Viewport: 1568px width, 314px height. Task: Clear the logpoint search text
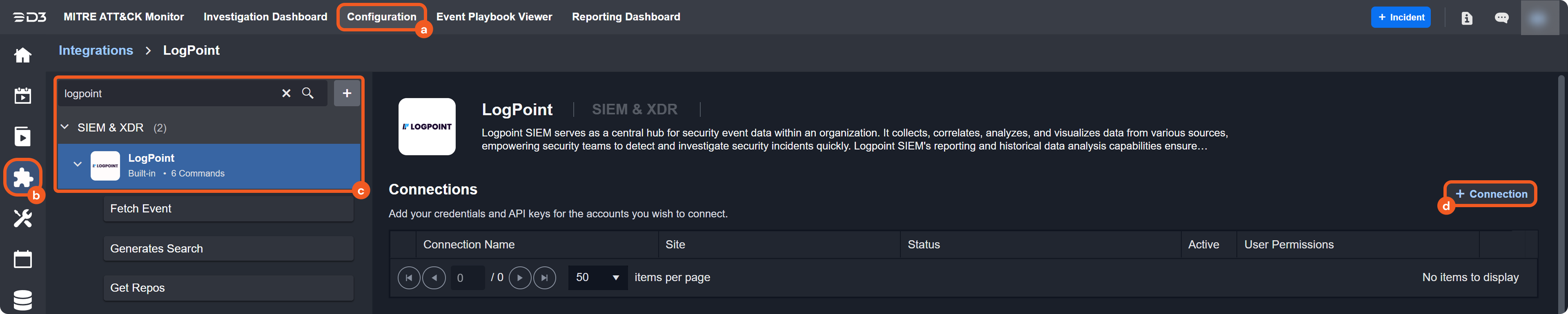(x=286, y=93)
